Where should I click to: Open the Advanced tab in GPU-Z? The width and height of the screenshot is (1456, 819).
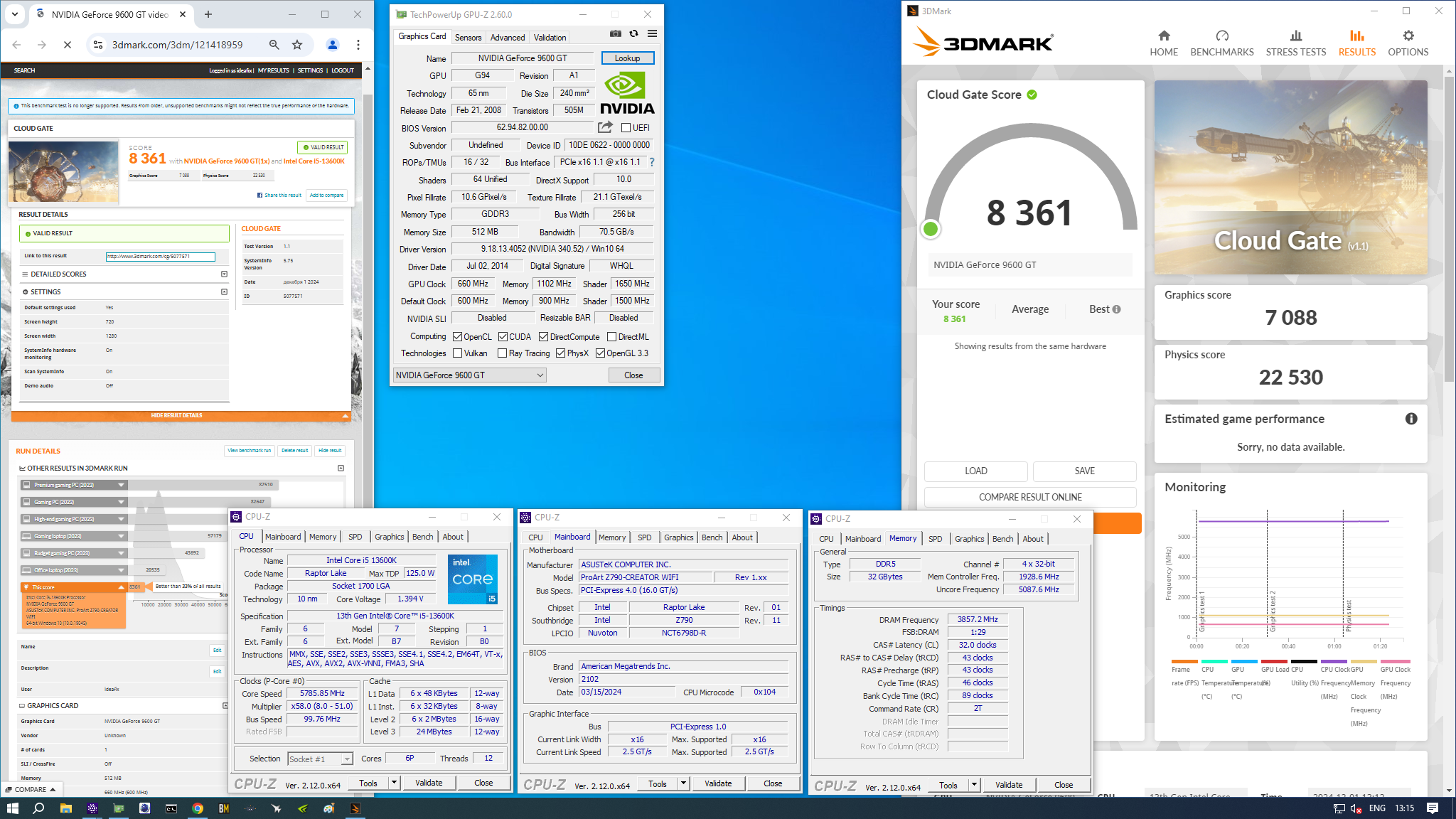[x=508, y=38]
